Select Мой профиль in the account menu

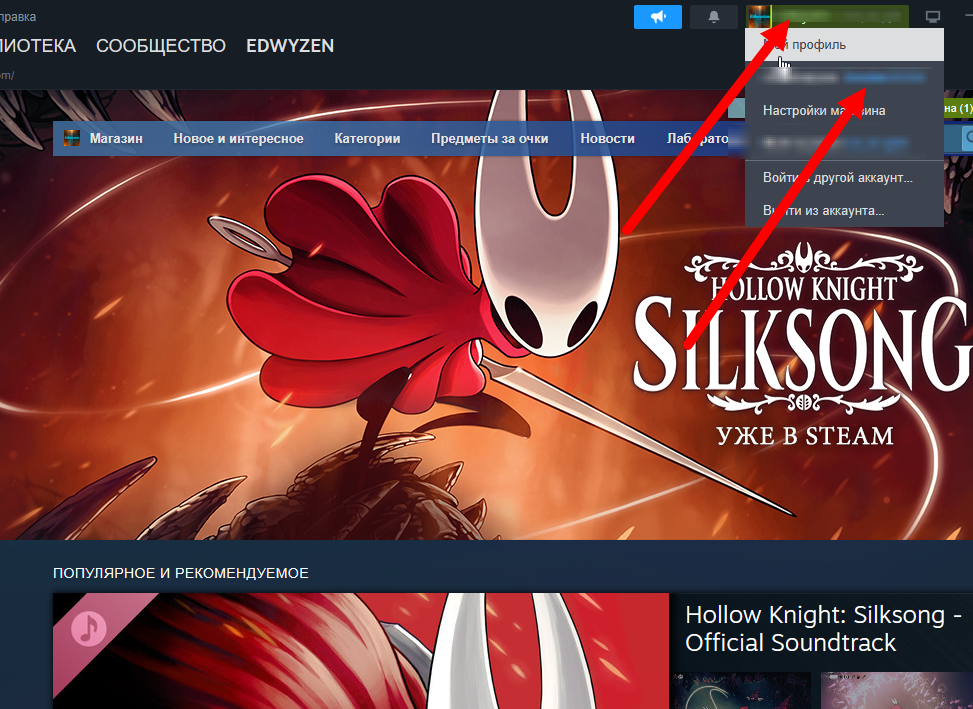[844, 45]
